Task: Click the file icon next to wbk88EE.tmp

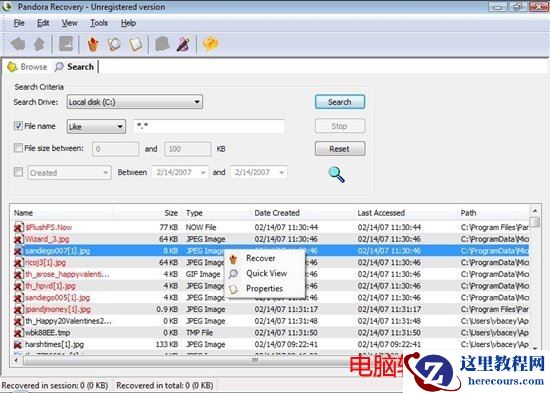Action: coord(18,333)
